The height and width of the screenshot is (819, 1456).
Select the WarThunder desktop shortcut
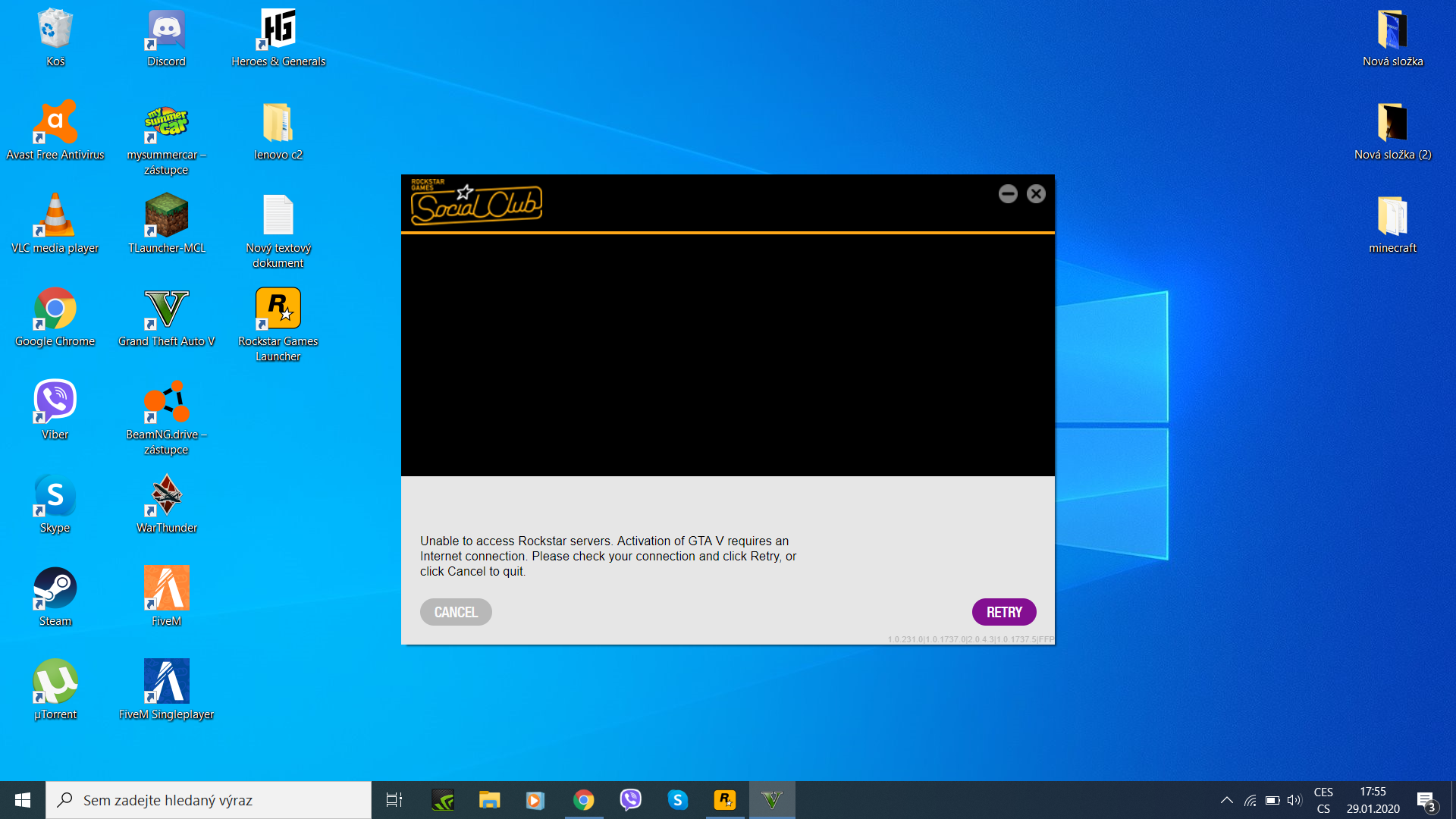166,495
